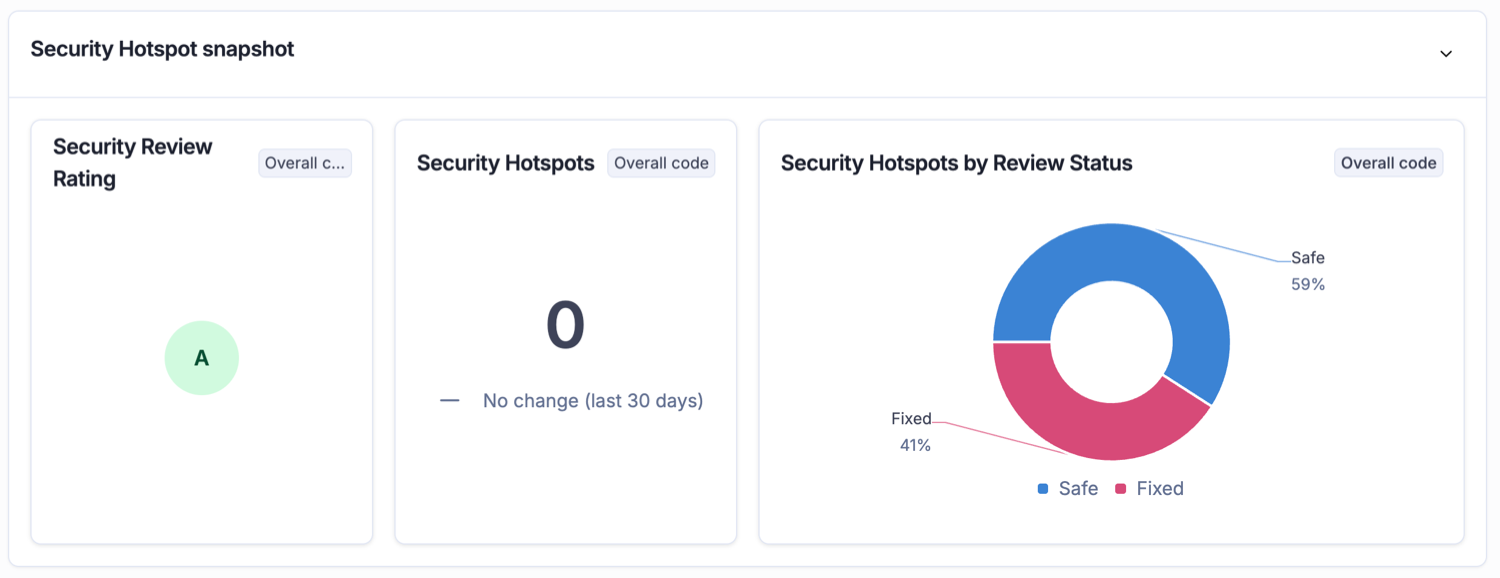Click the "Security Hotspots by Review Status" title
The width and height of the screenshot is (1500, 578).
point(955,162)
